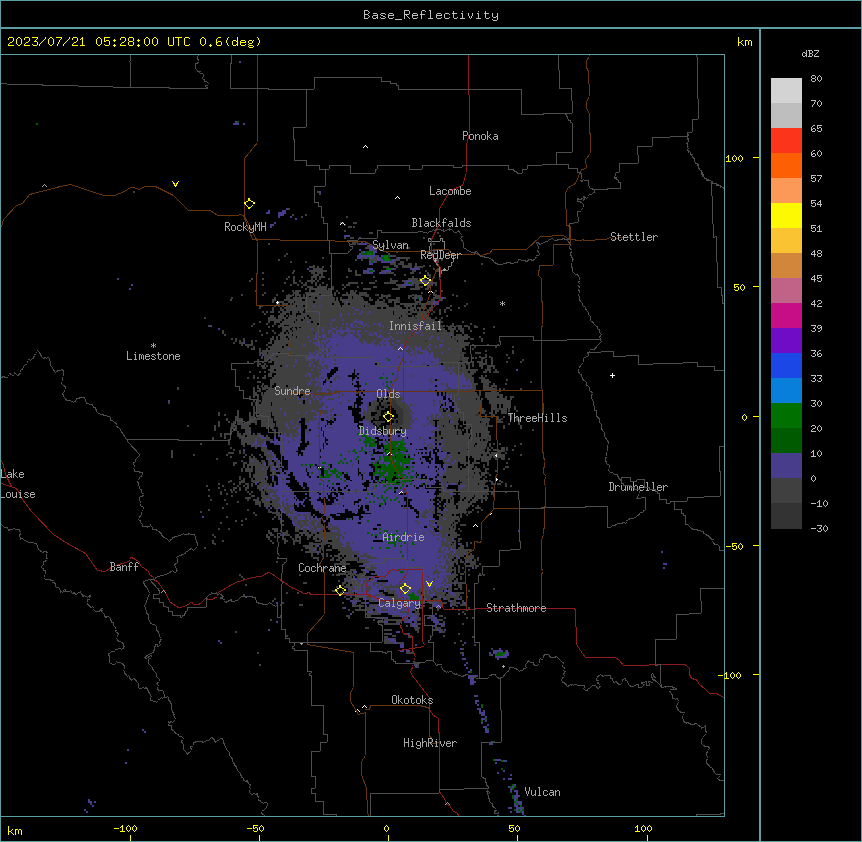
Task: Click the Vulcan city label
Action: click(x=543, y=792)
